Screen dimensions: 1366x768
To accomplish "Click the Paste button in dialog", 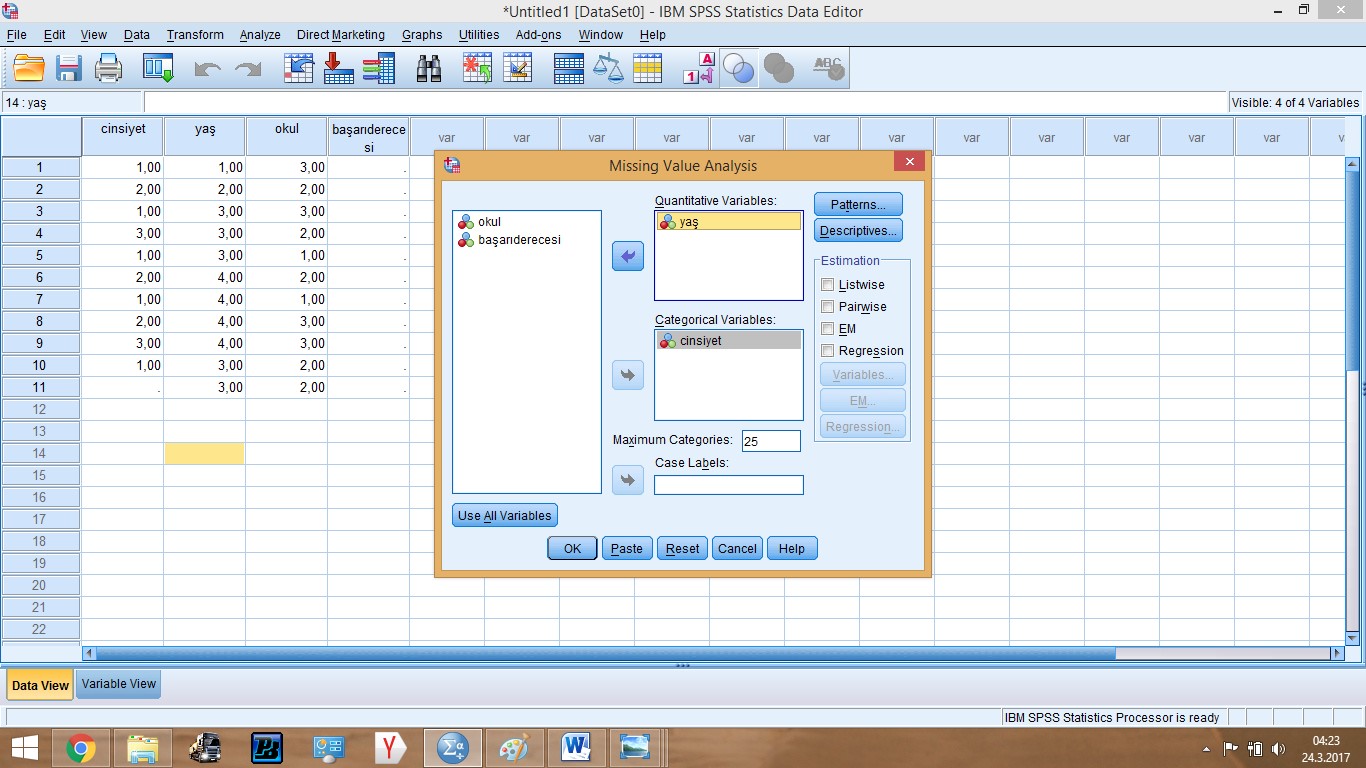I will (x=627, y=548).
